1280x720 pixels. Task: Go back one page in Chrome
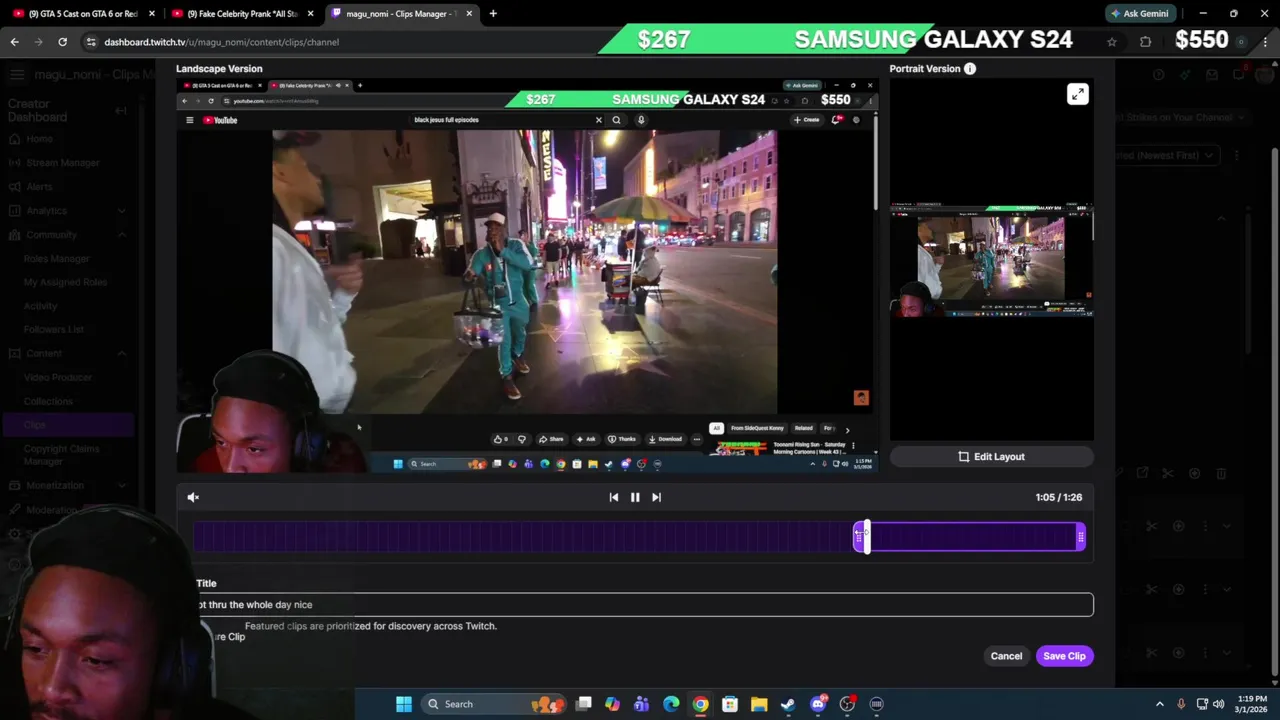[x=14, y=42]
